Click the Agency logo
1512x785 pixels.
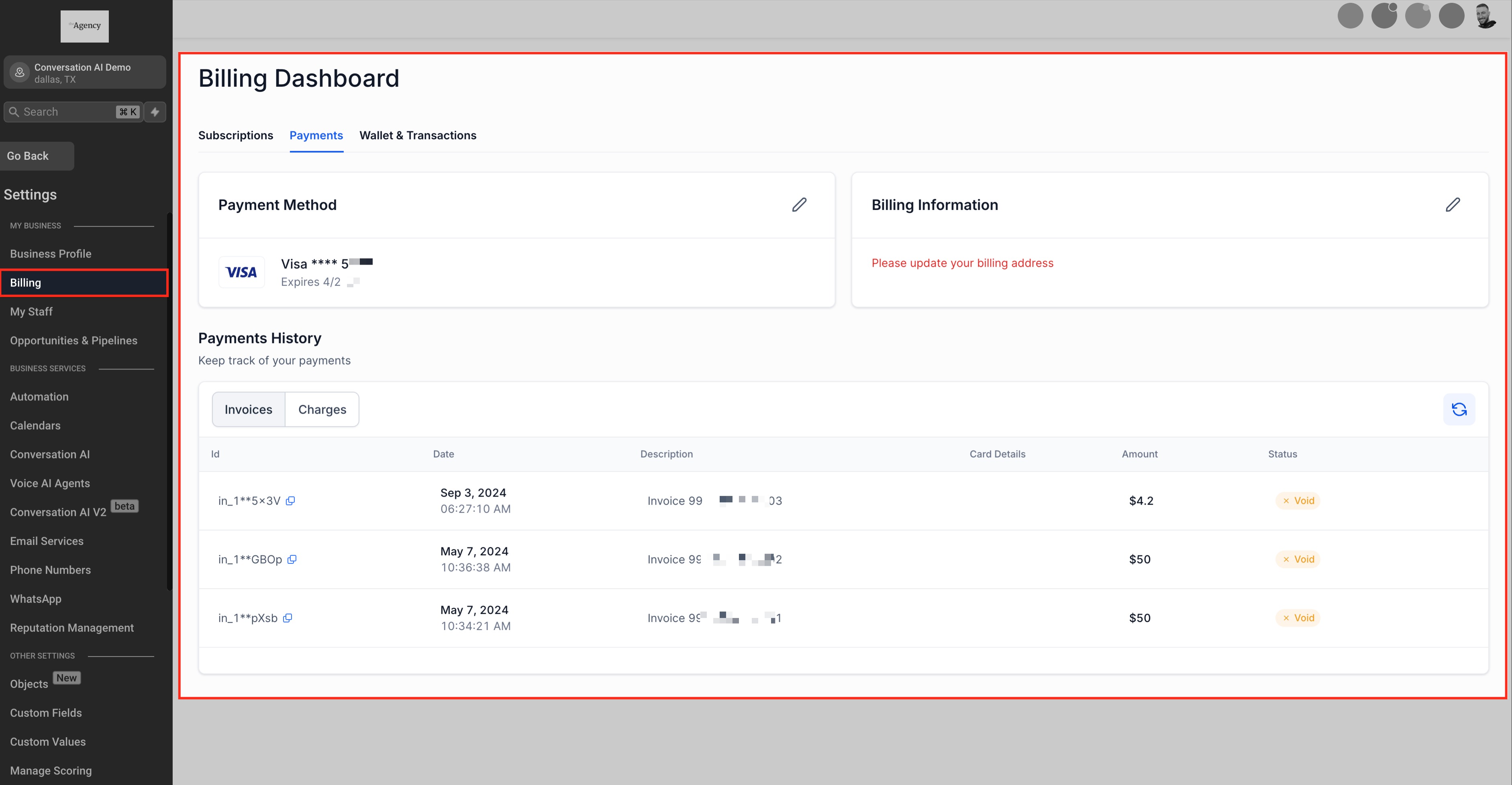(x=84, y=26)
